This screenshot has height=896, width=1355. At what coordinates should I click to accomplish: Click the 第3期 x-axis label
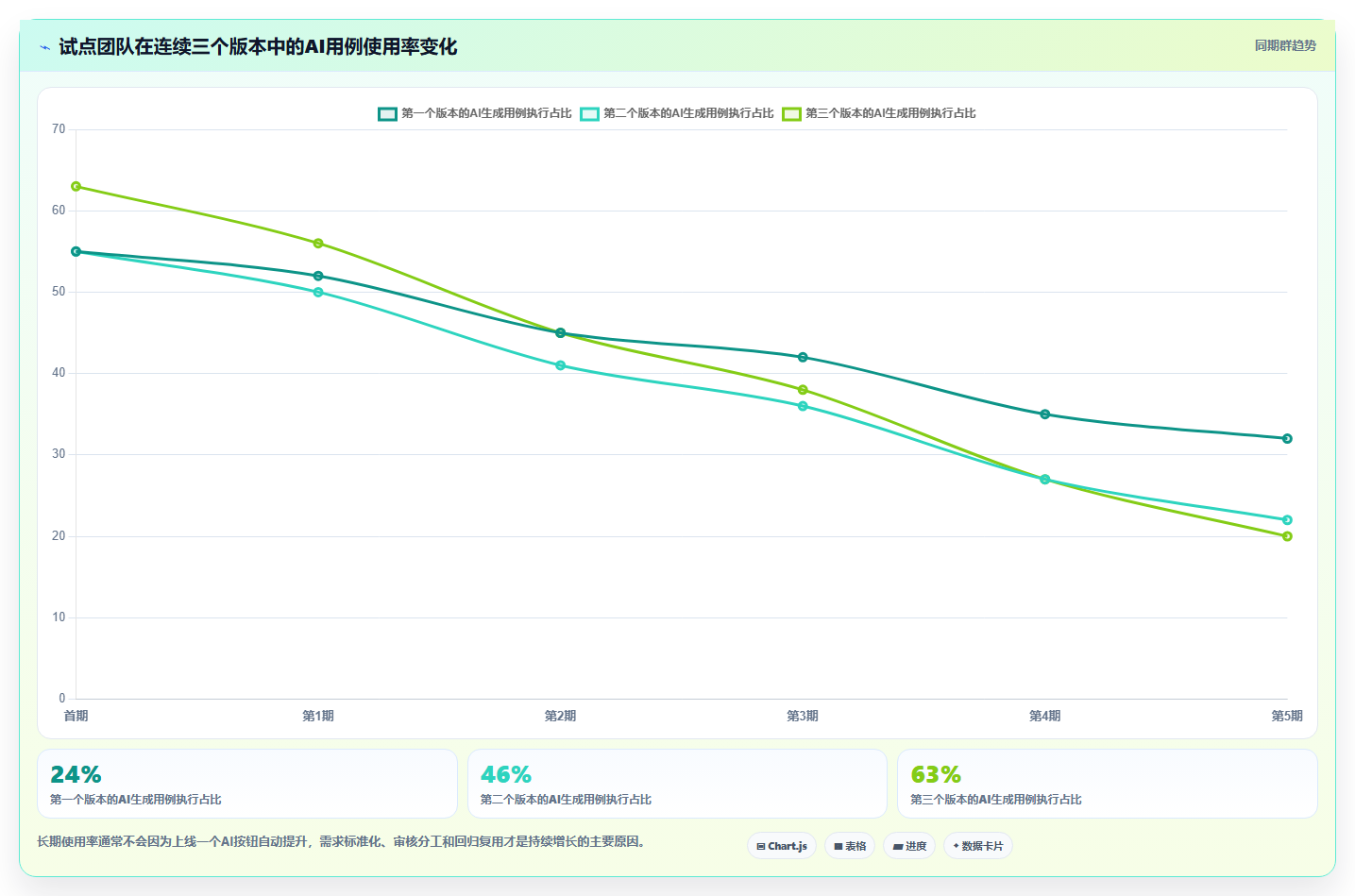[x=803, y=716]
